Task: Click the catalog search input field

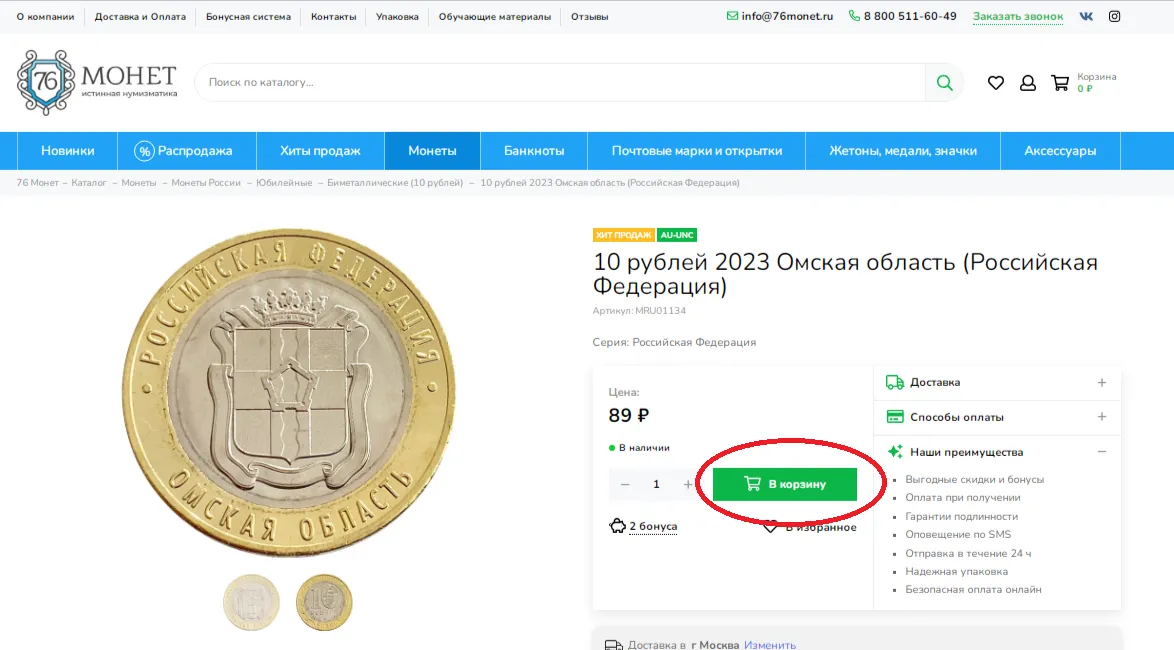Action: coord(560,82)
